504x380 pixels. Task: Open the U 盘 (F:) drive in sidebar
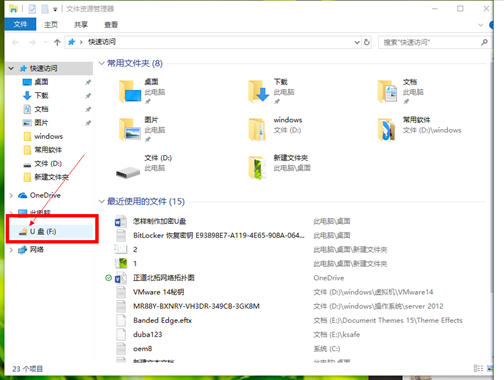pyautogui.click(x=51, y=231)
